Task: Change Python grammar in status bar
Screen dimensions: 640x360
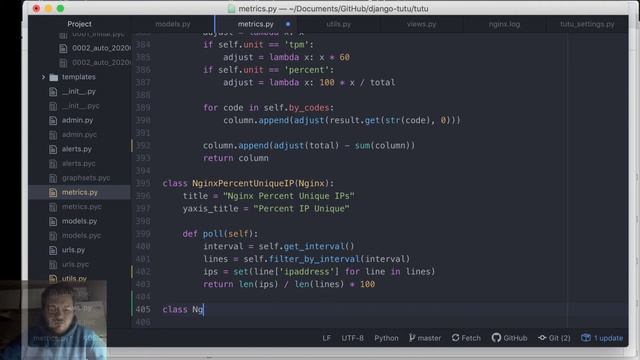Action: click(x=386, y=338)
